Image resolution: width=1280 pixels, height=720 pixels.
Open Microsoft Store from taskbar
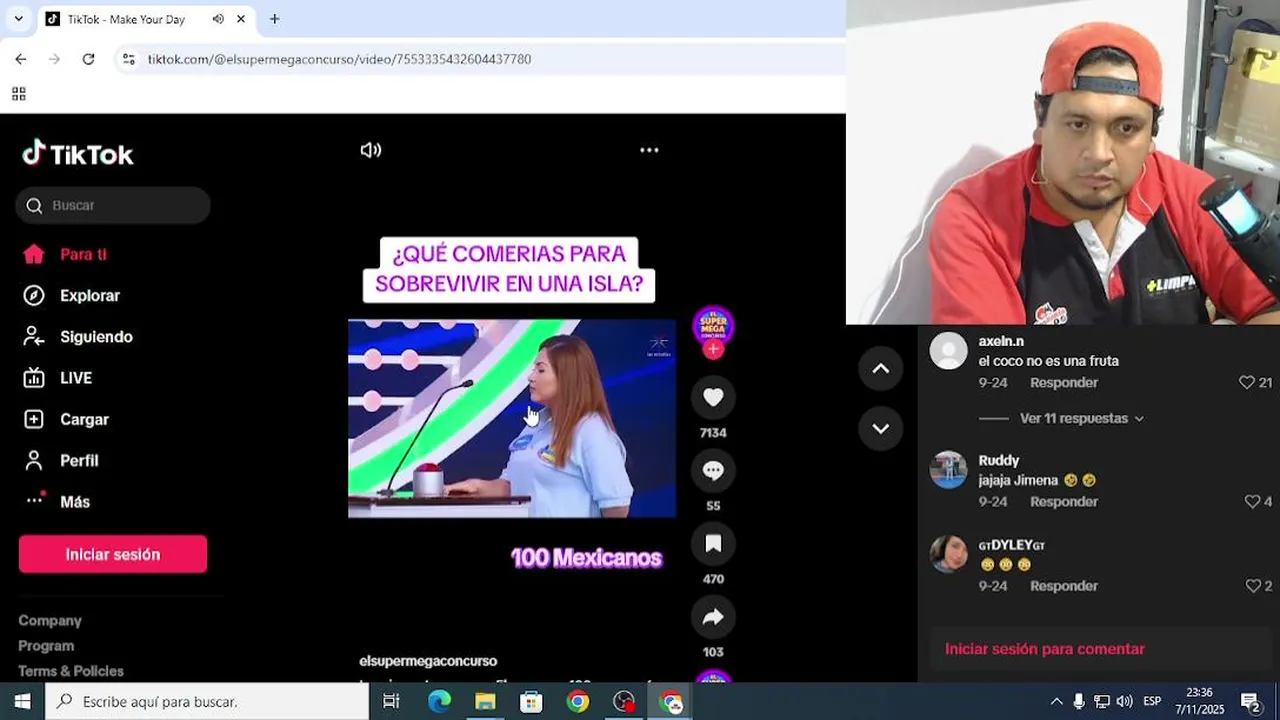point(531,701)
